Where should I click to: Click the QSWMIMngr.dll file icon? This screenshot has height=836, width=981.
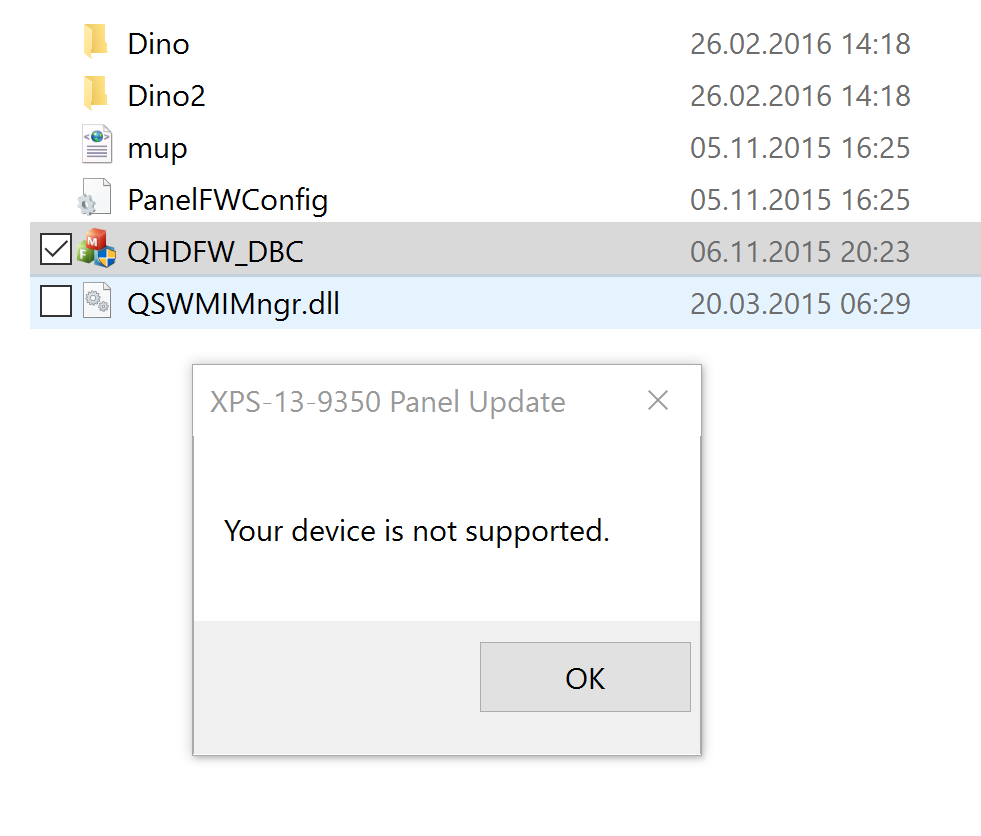point(97,302)
